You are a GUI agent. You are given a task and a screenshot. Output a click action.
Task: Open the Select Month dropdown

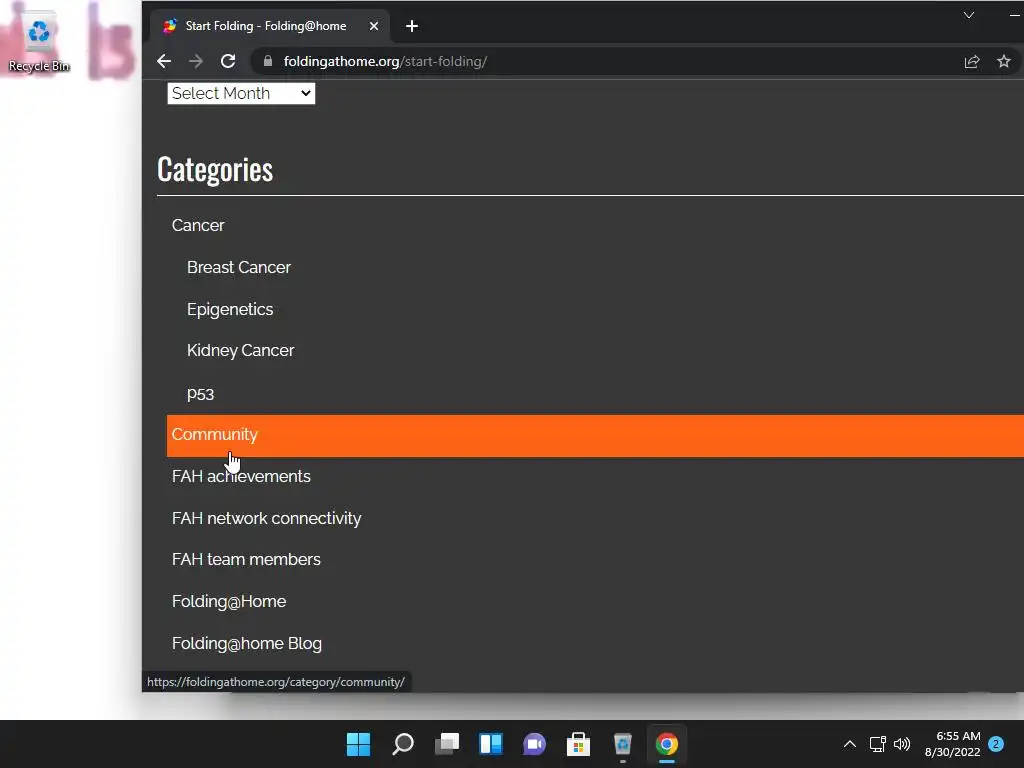241,93
